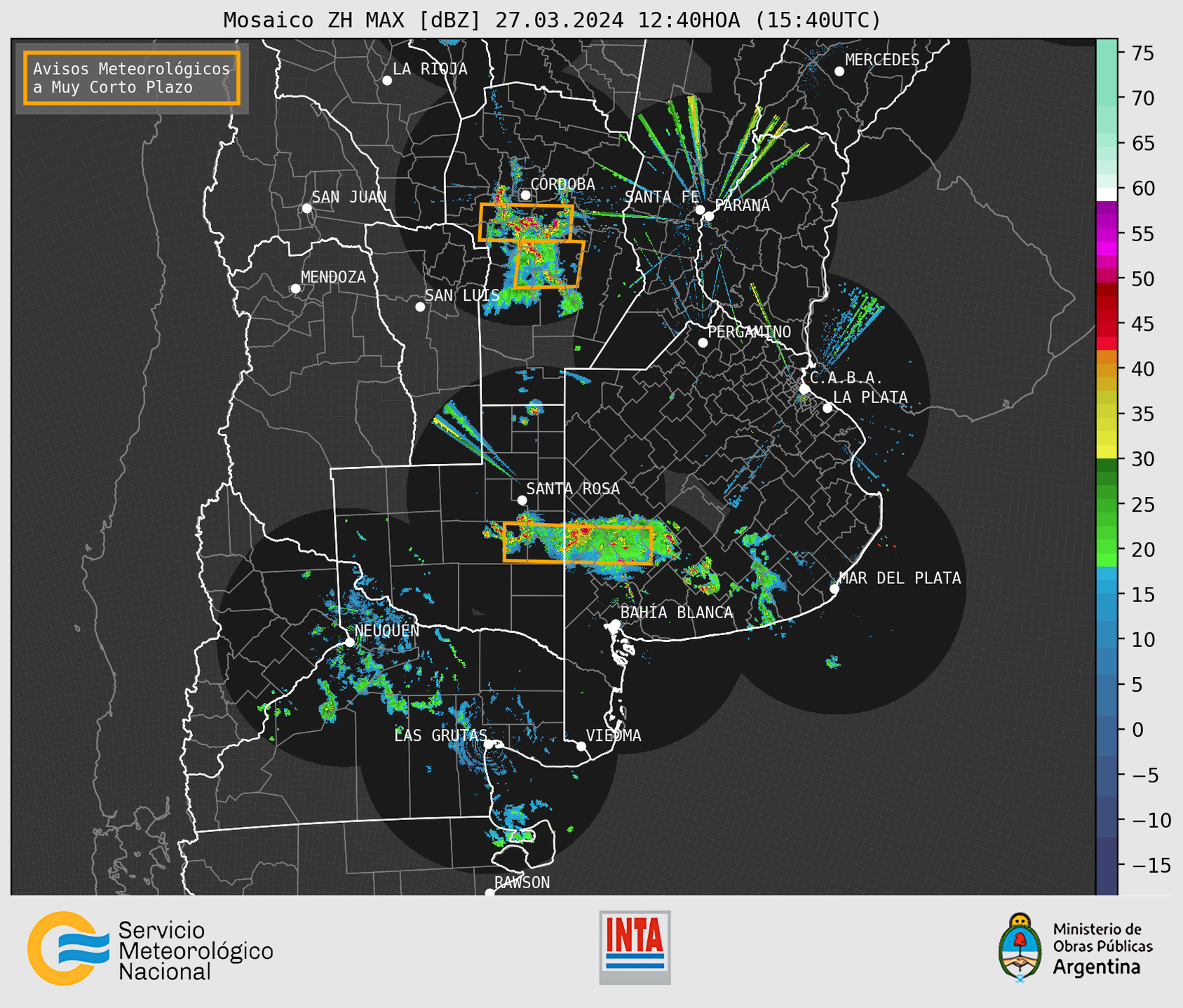This screenshot has width=1183, height=1008.
Task: Click the SANTA ROSA city label
Action: click(x=573, y=489)
